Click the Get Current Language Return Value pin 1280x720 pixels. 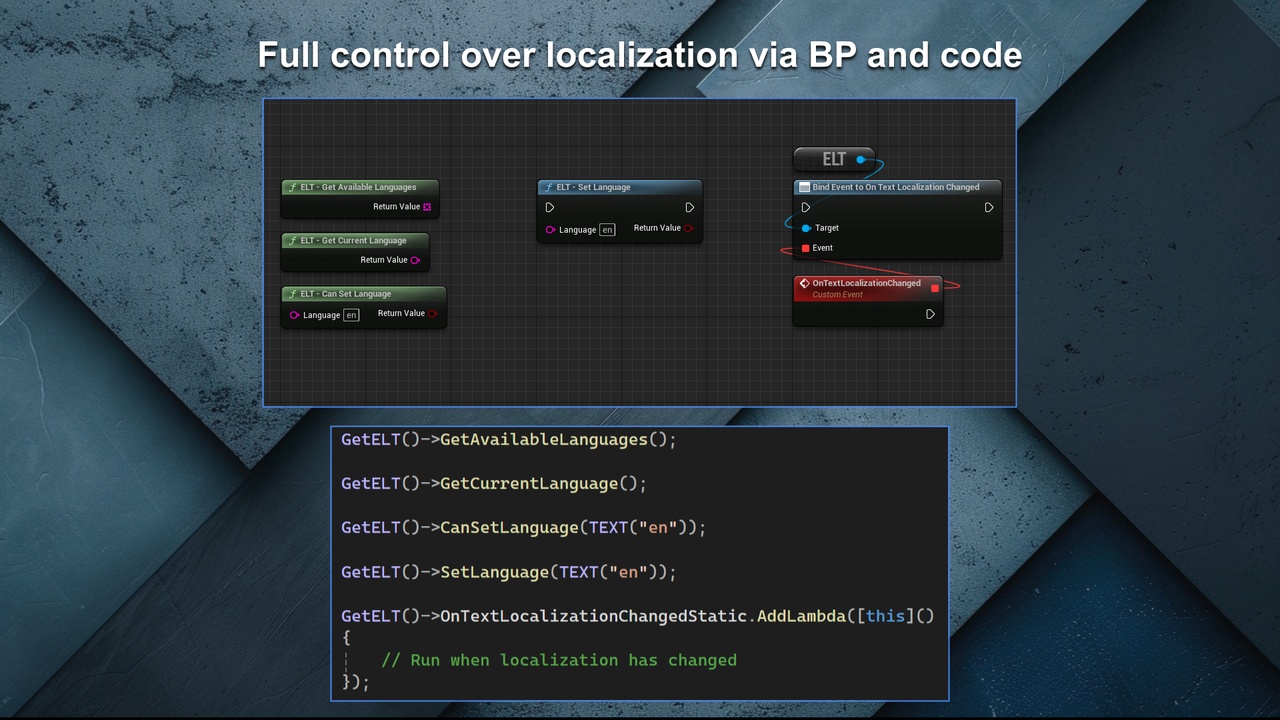[415, 260]
